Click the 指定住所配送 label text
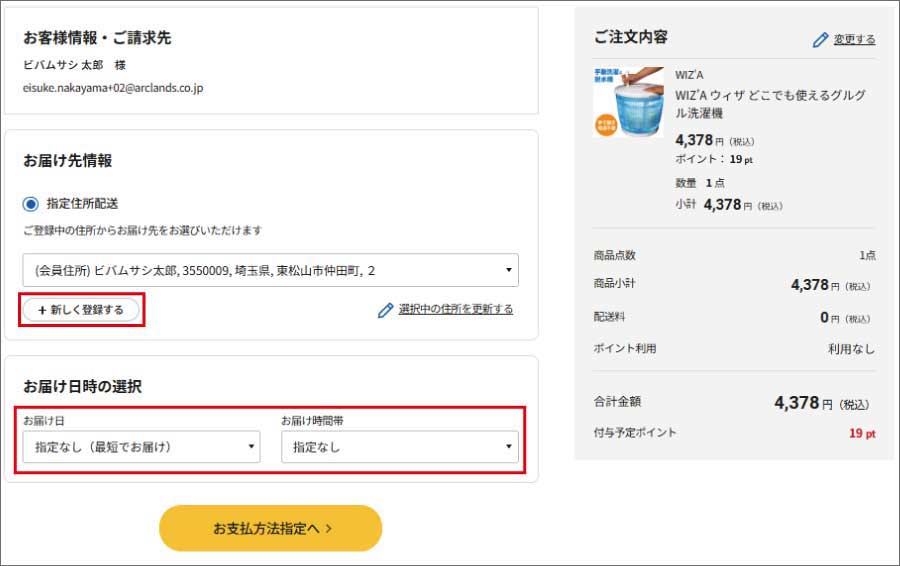This screenshot has height=566, width=900. (83, 203)
